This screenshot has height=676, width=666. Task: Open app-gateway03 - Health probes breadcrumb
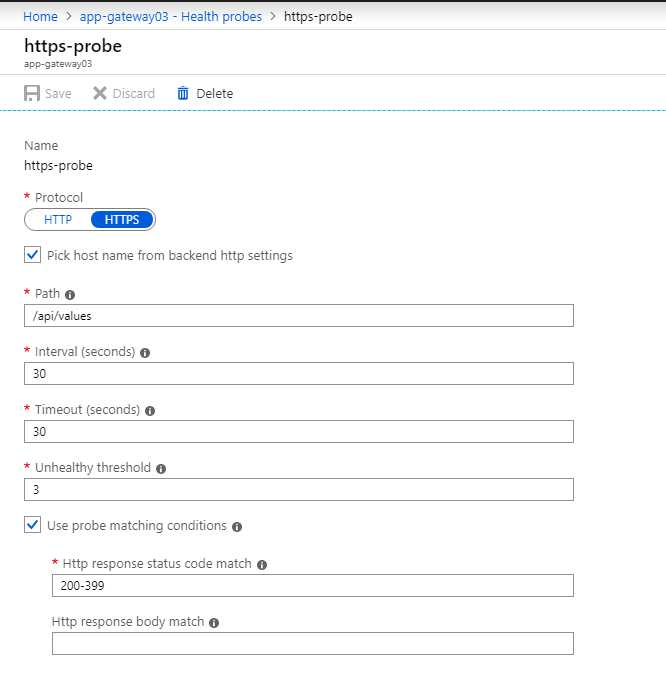pyautogui.click(x=171, y=16)
